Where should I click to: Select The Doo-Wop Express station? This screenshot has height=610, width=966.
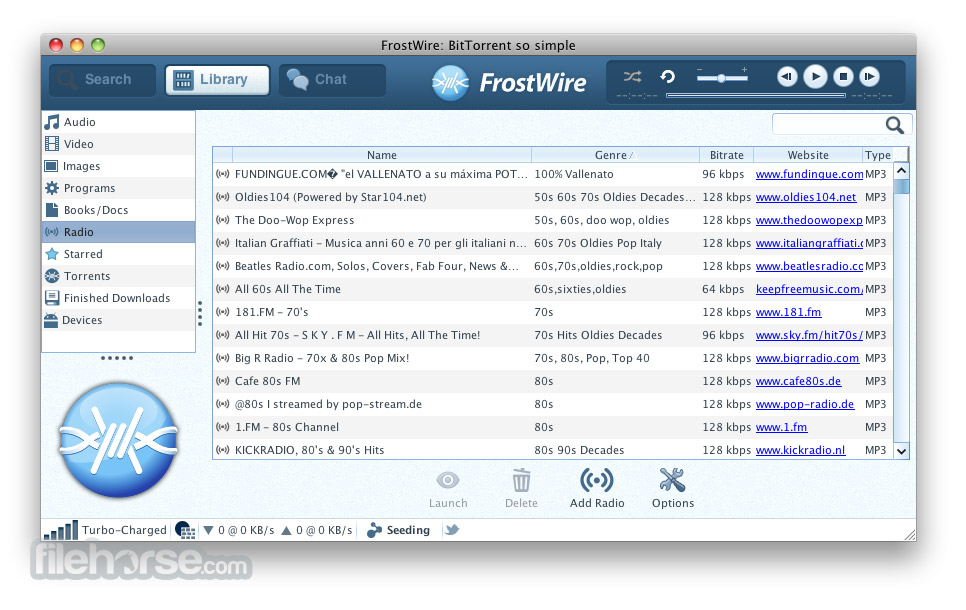tap(553, 221)
